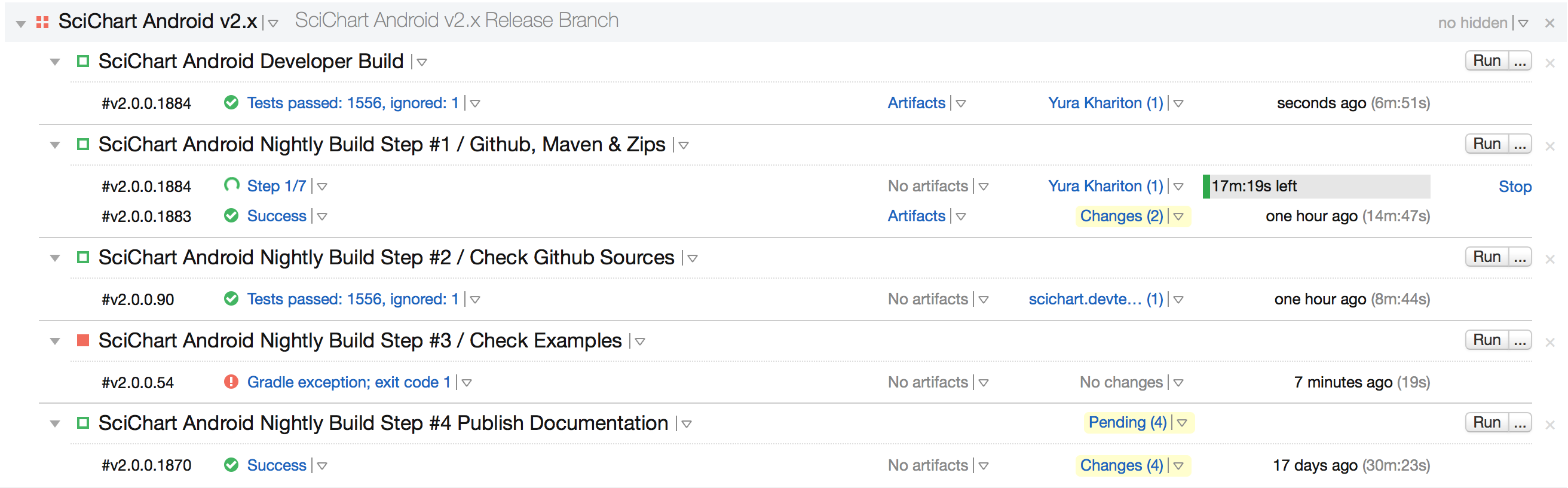Run Nightly Build Step #2
Image resolution: width=1568 pixels, height=488 pixels.
[x=1487, y=257]
